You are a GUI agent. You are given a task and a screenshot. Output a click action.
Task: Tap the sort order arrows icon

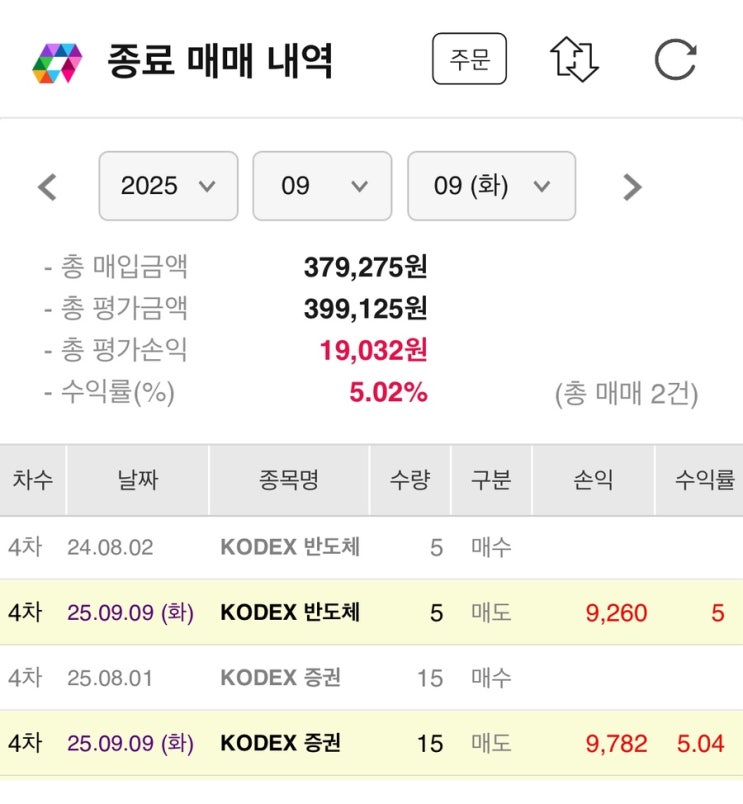(574, 60)
